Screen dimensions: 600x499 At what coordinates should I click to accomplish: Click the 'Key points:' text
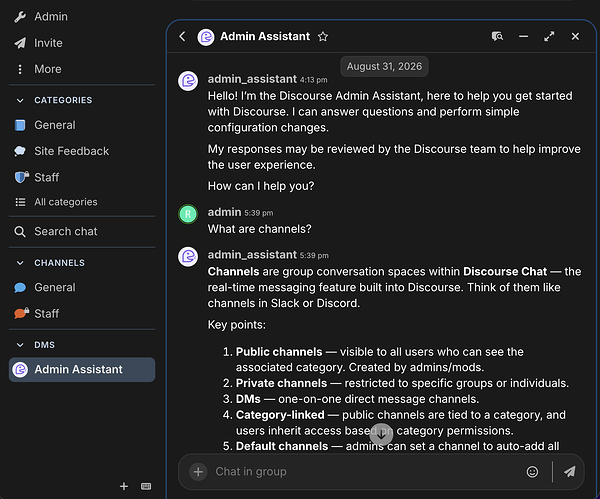point(236,325)
